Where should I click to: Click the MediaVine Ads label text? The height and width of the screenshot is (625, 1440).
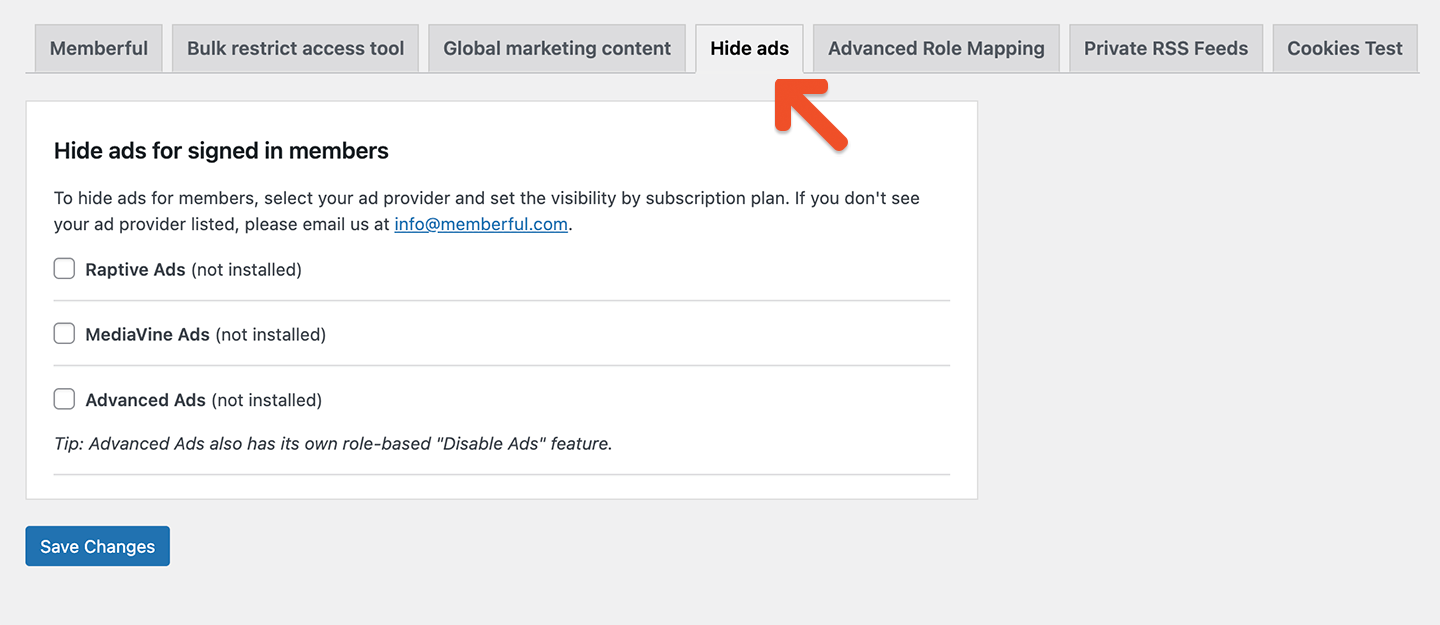pyautogui.click(x=145, y=334)
